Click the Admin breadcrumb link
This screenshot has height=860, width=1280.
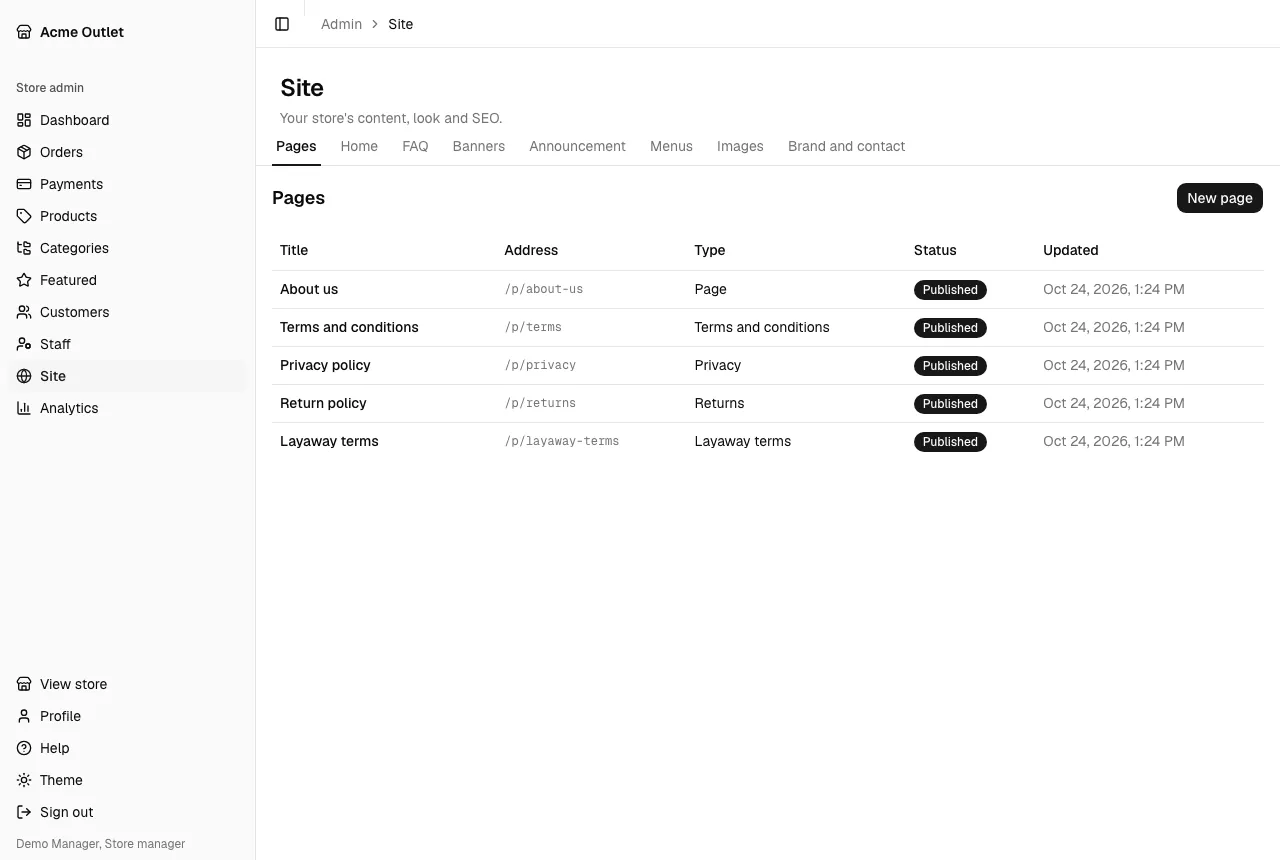(341, 24)
